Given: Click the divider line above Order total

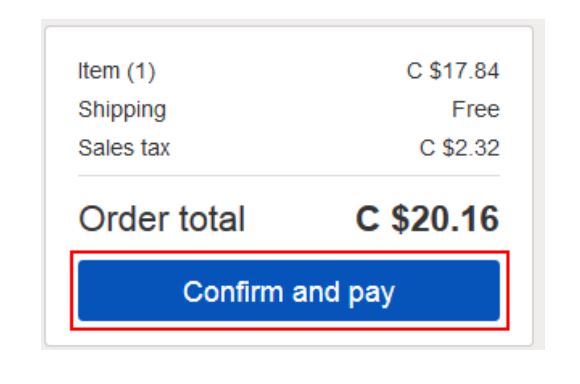Looking at the screenshot, I should coord(289,175).
